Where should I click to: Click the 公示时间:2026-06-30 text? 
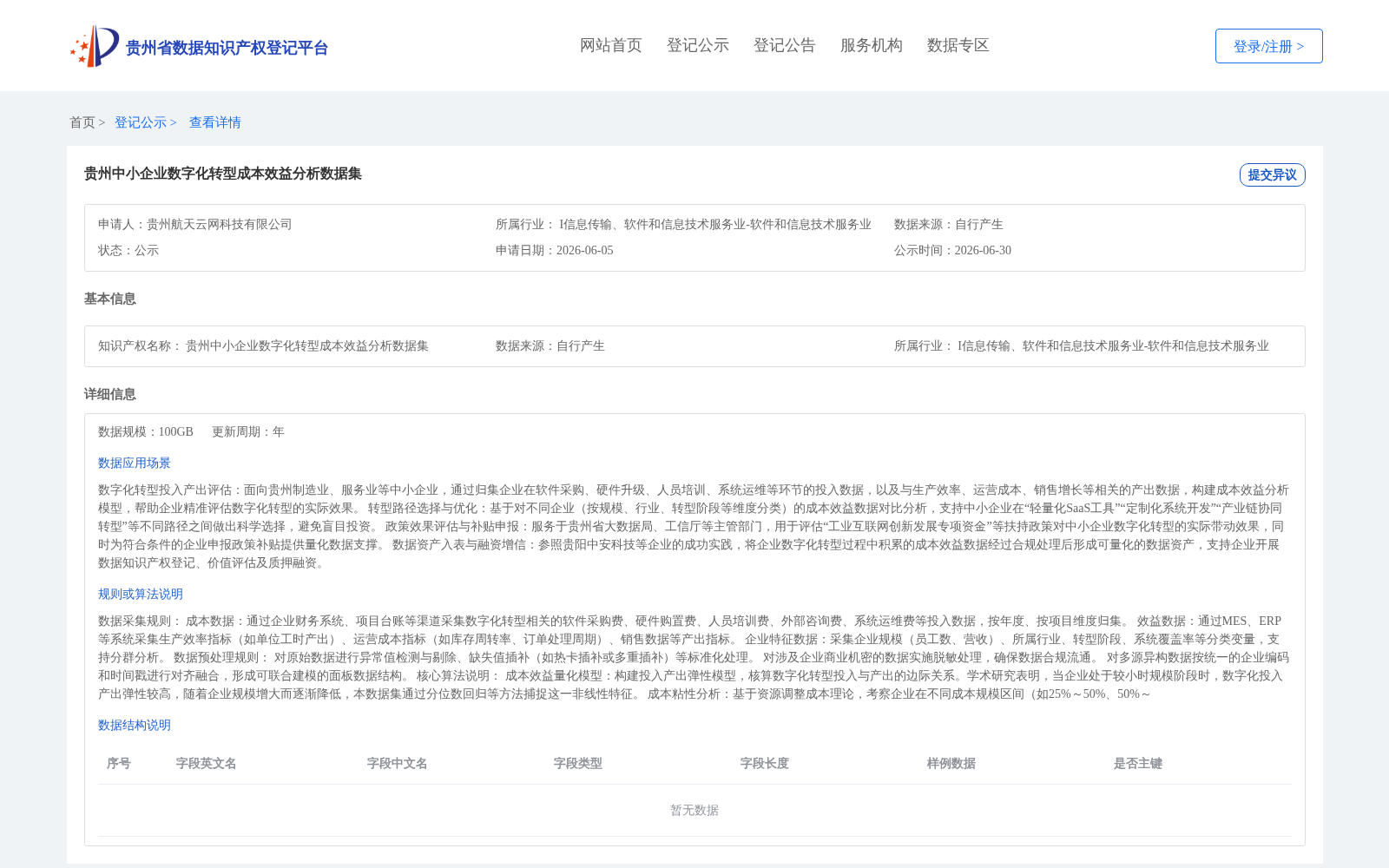952,250
